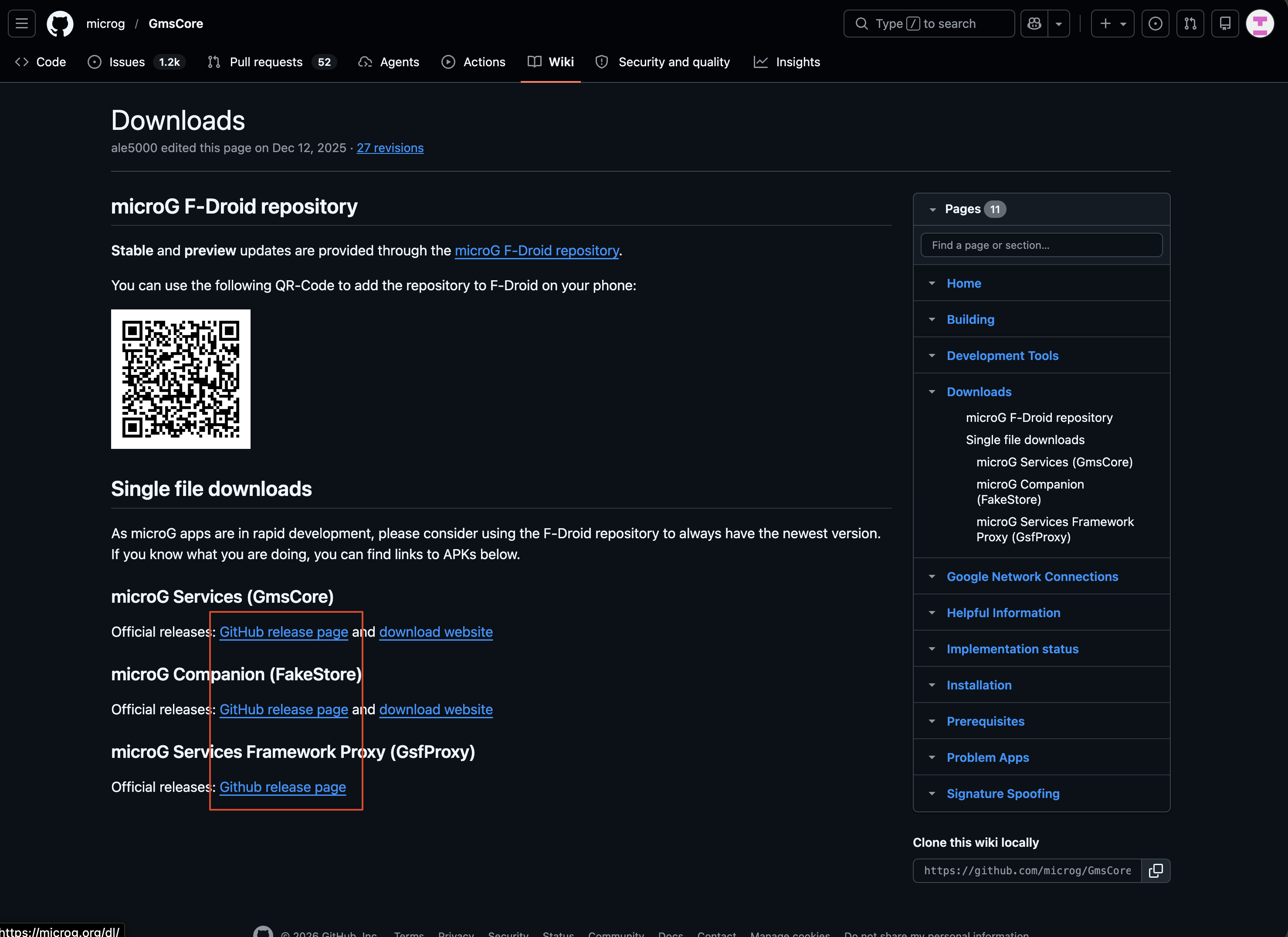Open the hamburger navigation menu
The height and width of the screenshot is (937, 1288).
[x=22, y=23]
